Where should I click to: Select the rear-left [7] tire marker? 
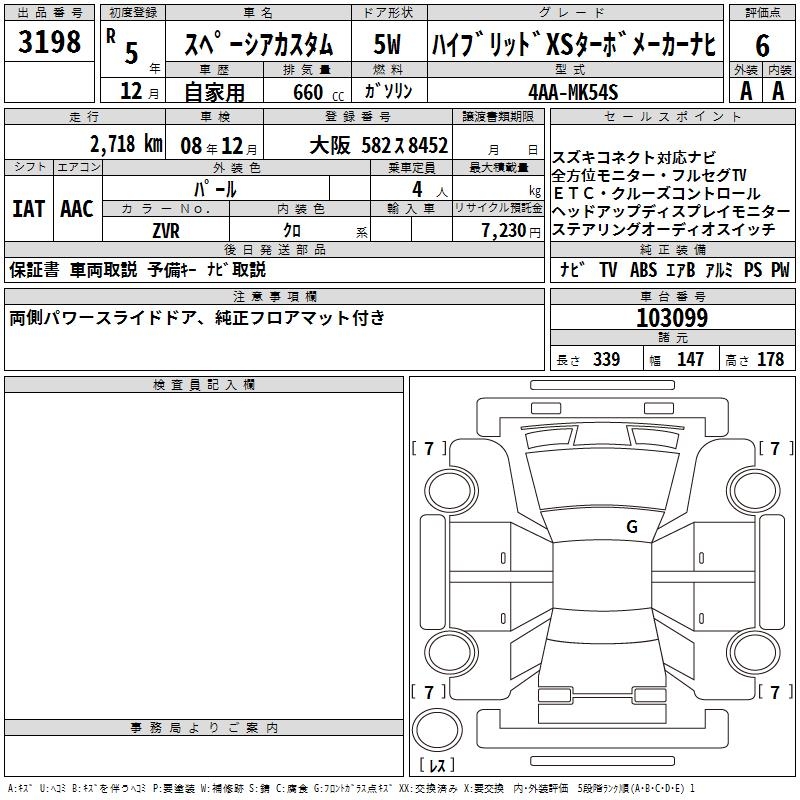tap(429, 692)
